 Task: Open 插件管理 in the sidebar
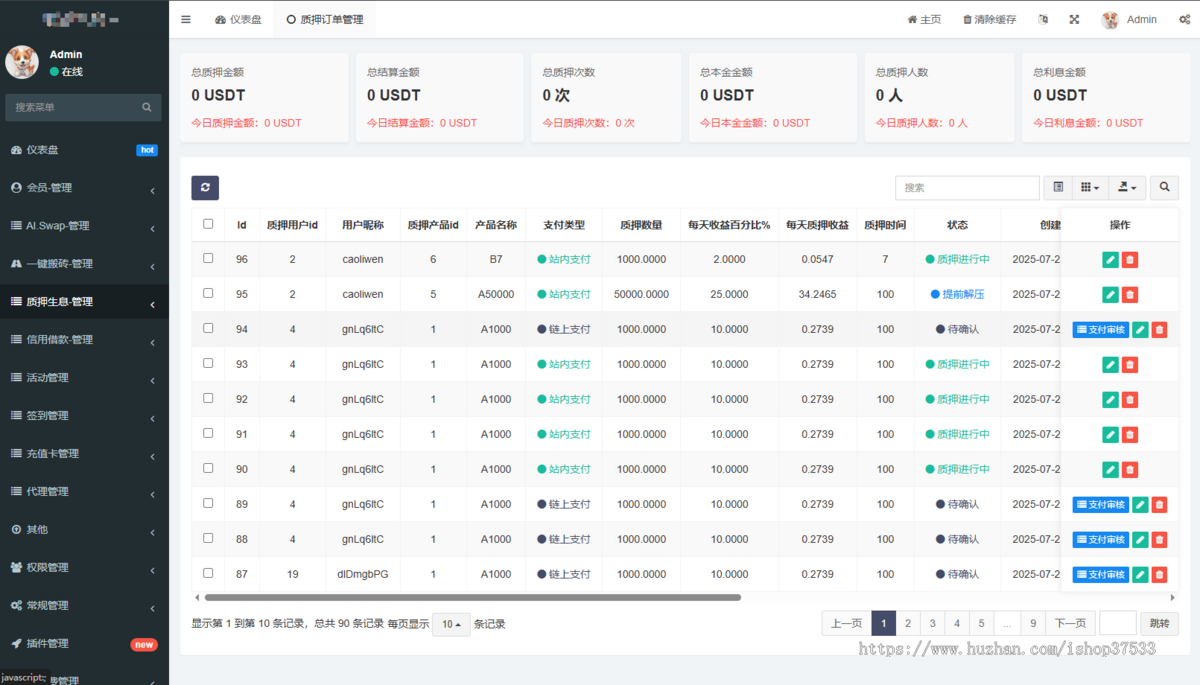coord(84,644)
